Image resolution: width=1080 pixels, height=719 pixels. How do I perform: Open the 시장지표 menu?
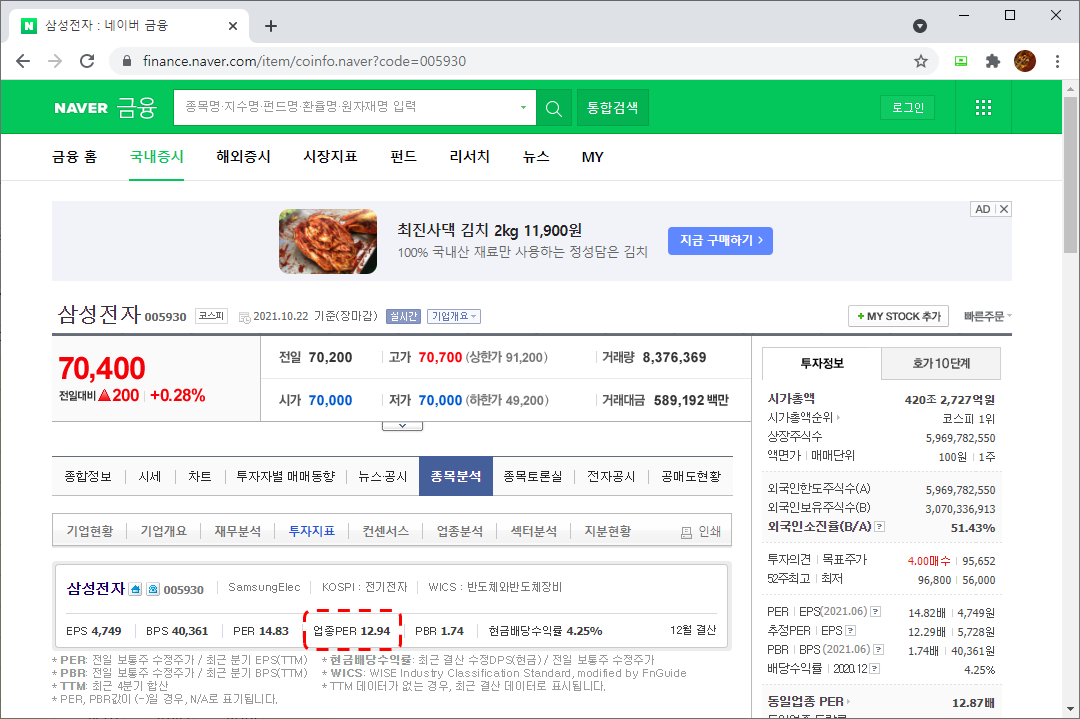coord(330,157)
